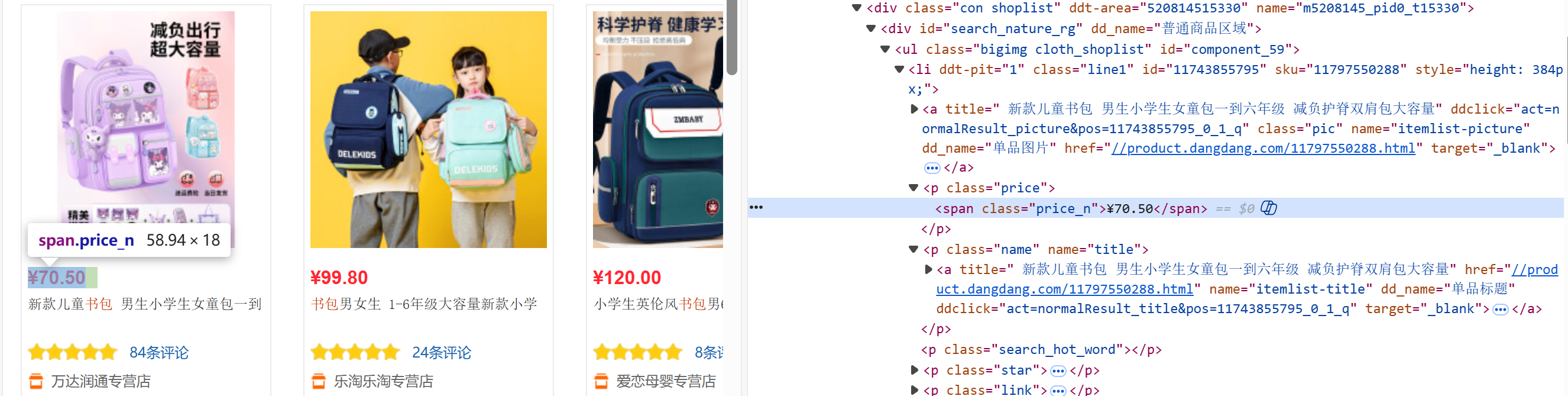Viewport: 1568px width, 396px height.
Task: Collapse the div search_nature_rg node
Action: coord(870,28)
